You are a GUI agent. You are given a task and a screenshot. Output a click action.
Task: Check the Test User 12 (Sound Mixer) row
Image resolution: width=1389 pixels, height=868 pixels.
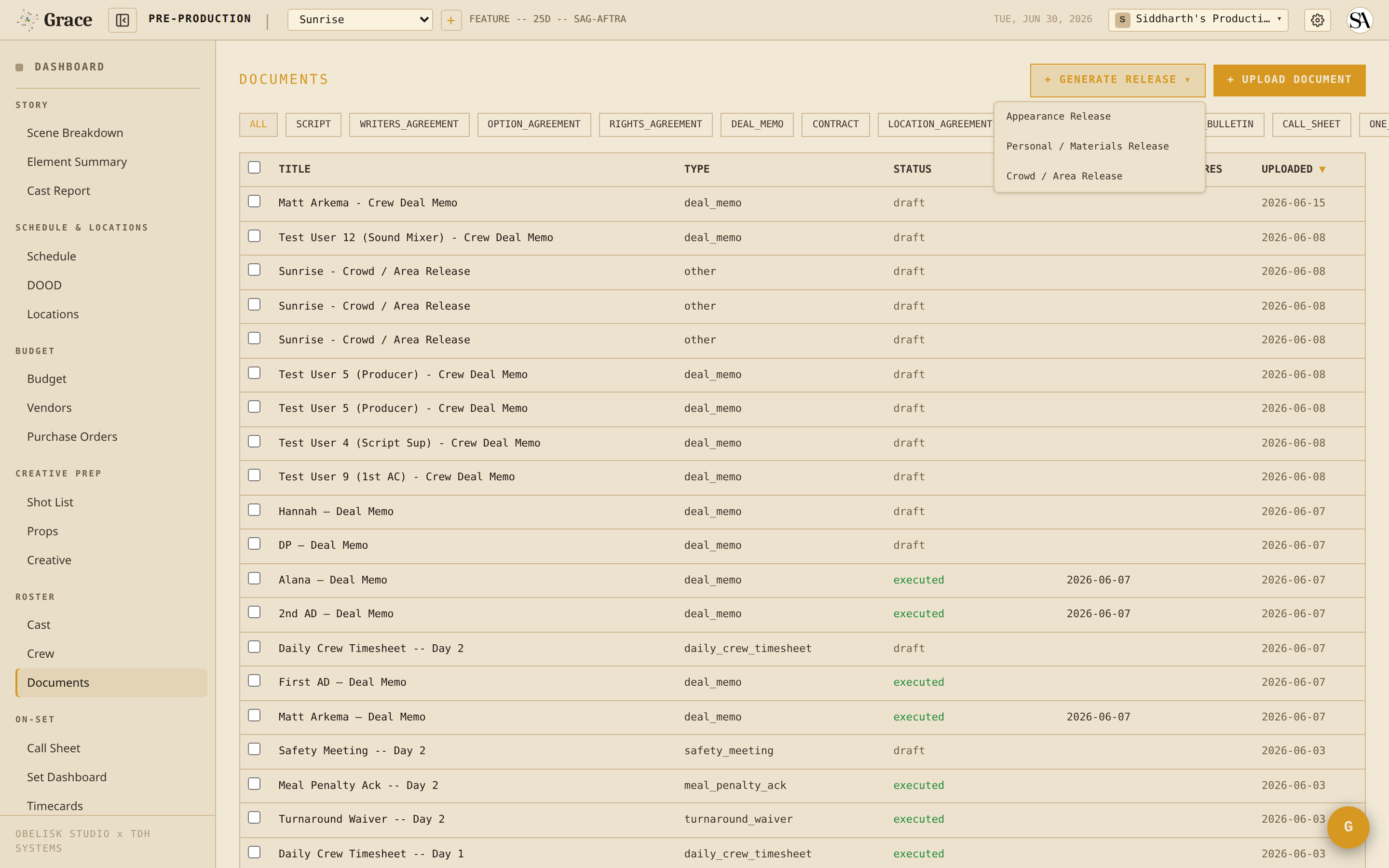(254, 236)
